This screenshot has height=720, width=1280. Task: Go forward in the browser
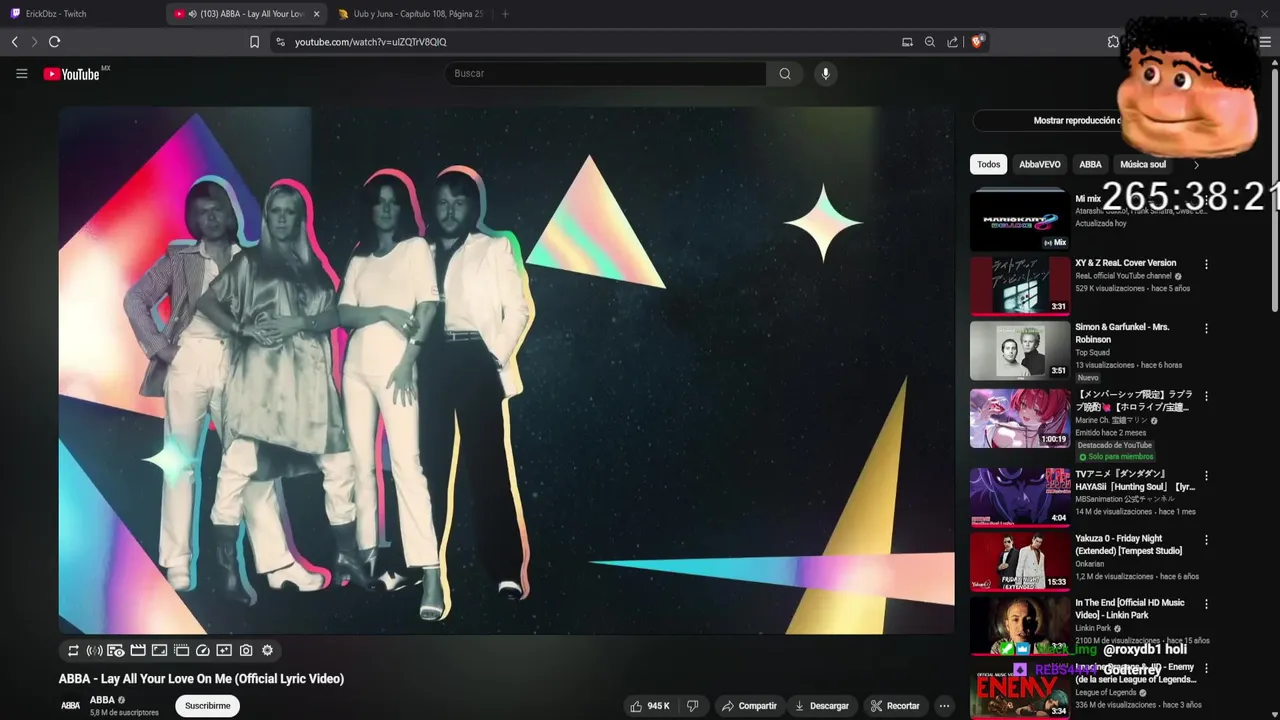point(34,42)
